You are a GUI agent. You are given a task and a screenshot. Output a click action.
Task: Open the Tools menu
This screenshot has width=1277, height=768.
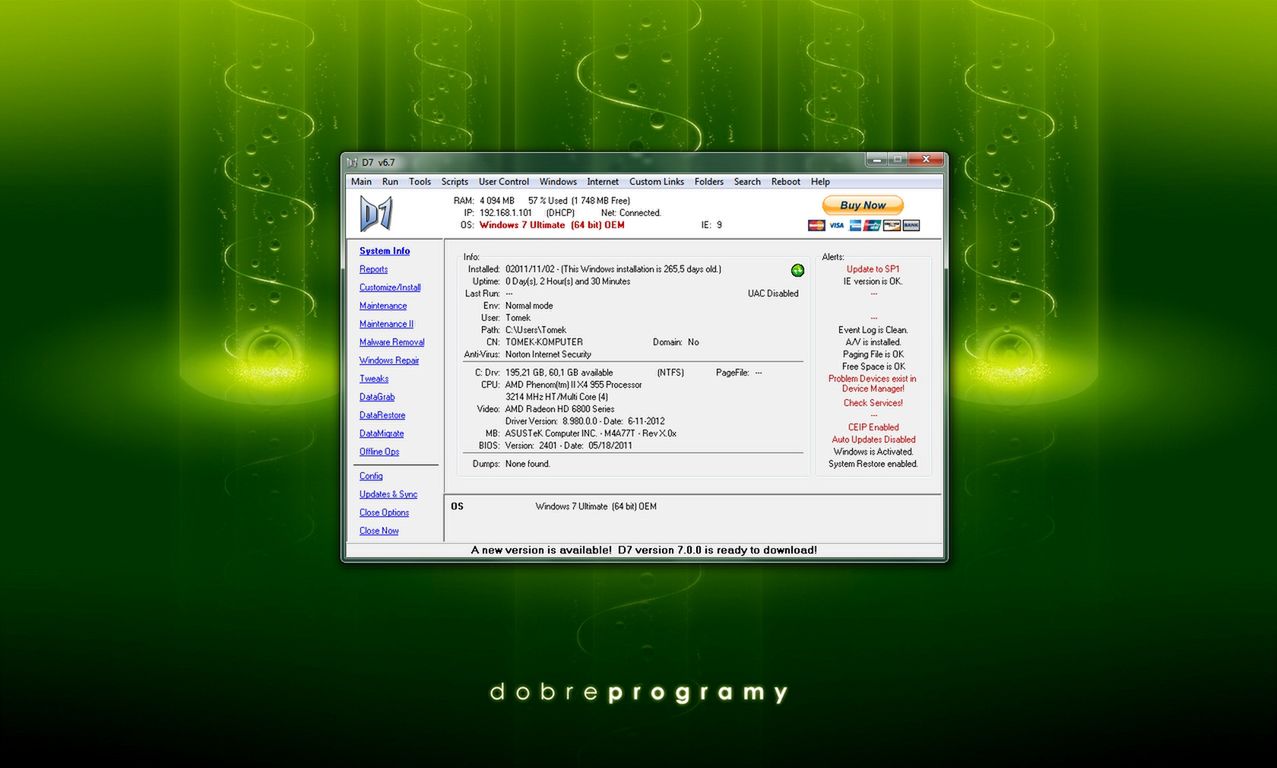[x=420, y=182]
